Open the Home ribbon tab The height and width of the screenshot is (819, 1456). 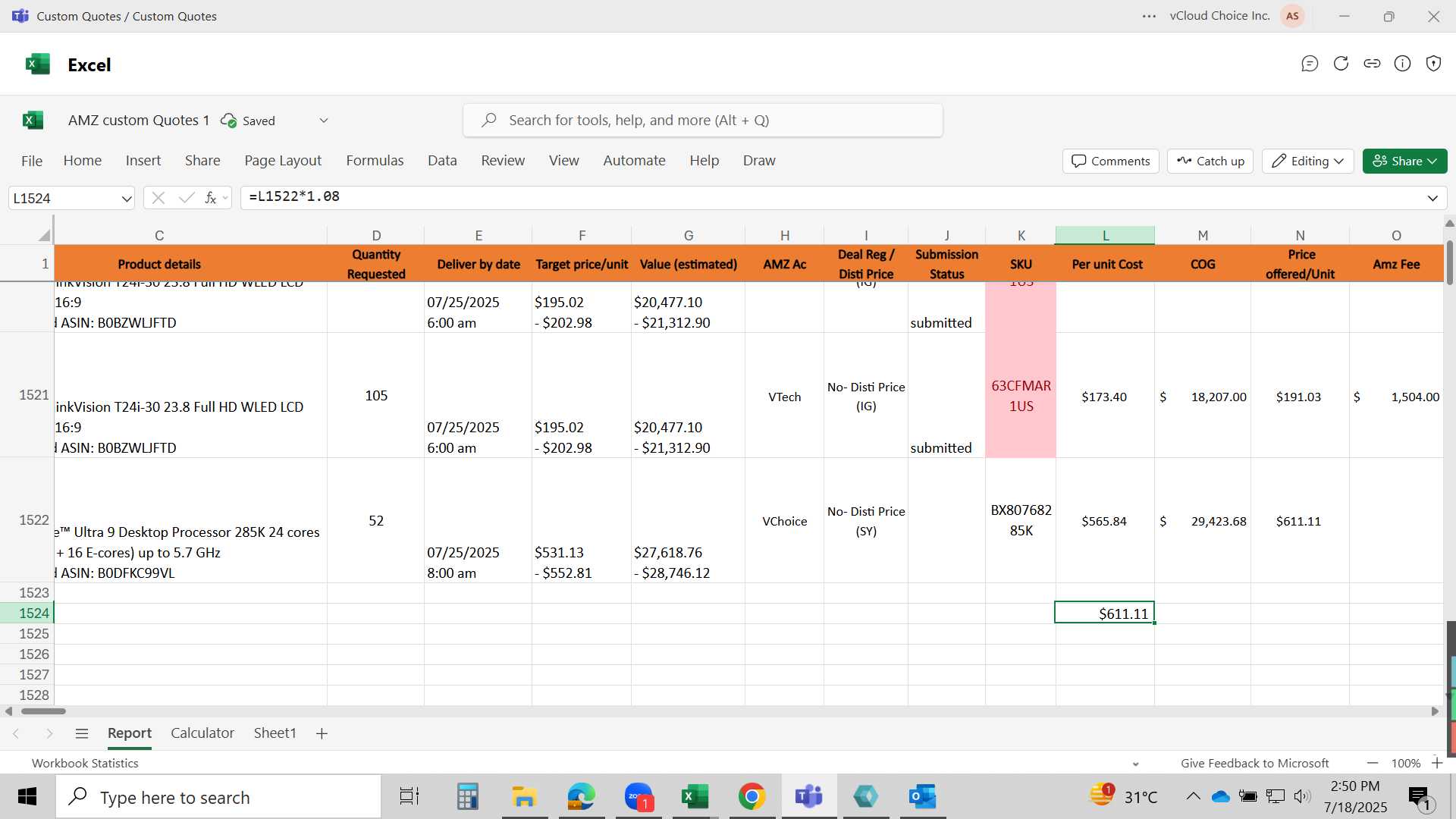tap(83, 161)
